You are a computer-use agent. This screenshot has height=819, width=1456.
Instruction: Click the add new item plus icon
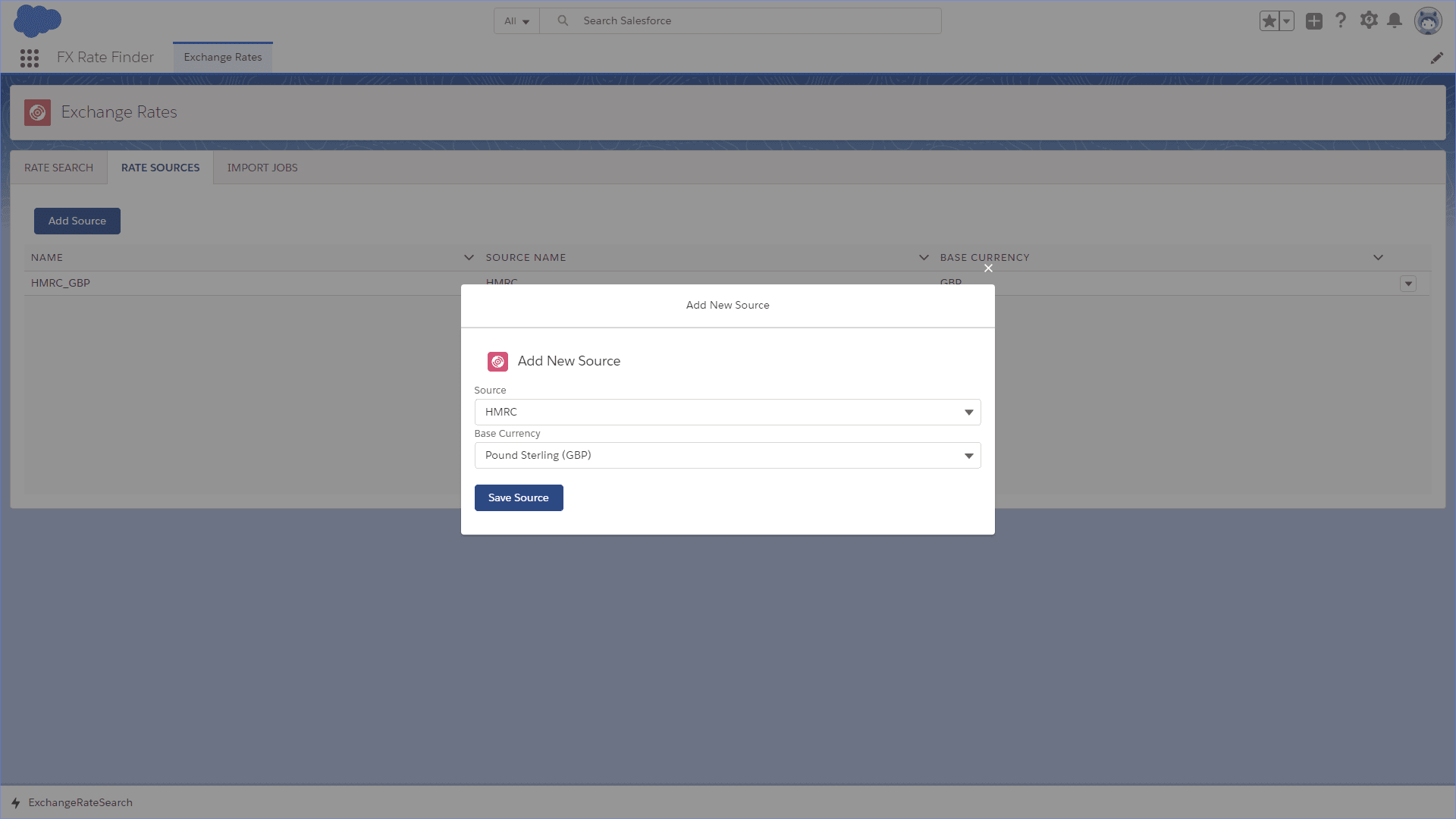point(1314,21)
